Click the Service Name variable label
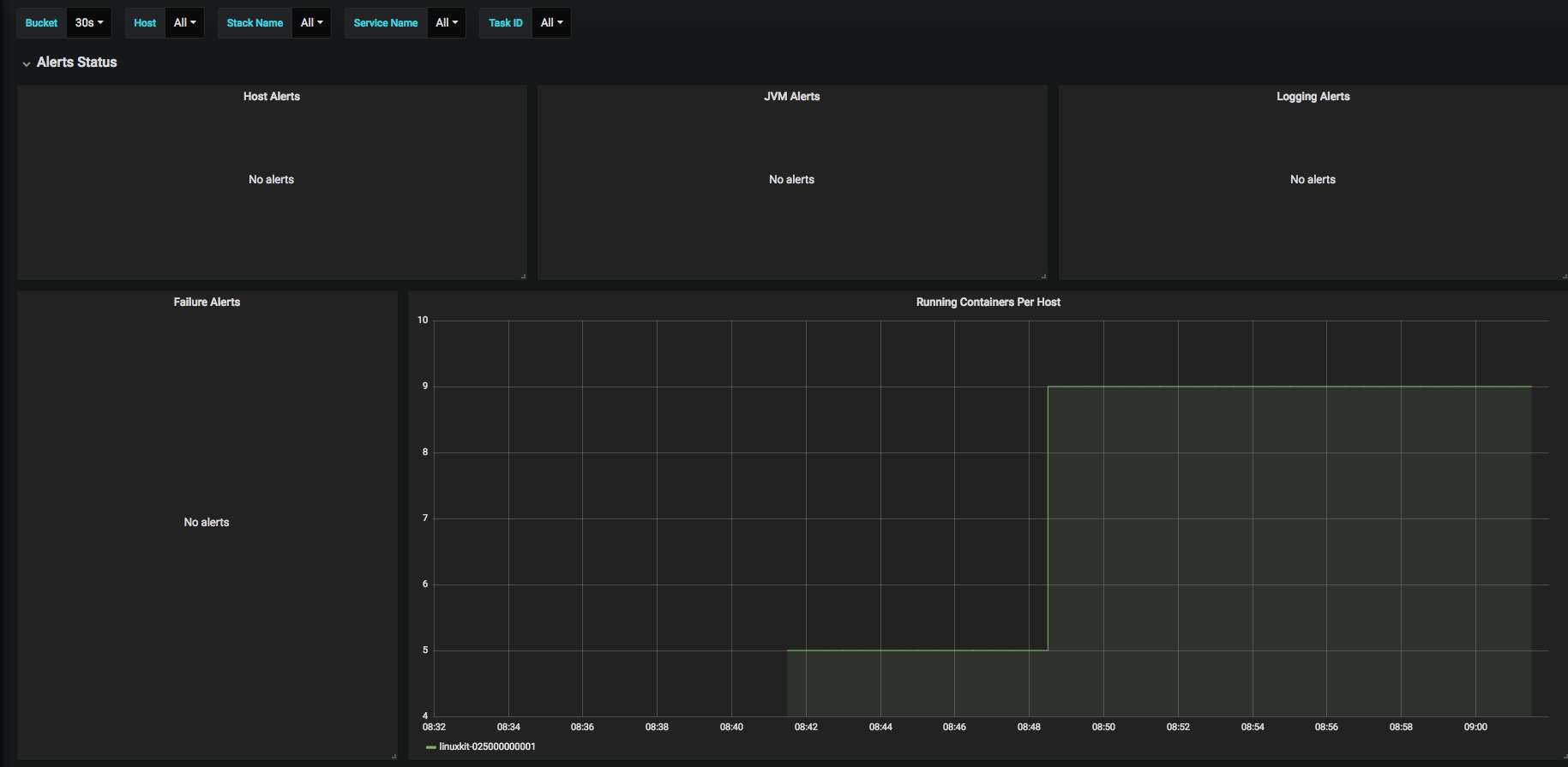 pos(386,23)
